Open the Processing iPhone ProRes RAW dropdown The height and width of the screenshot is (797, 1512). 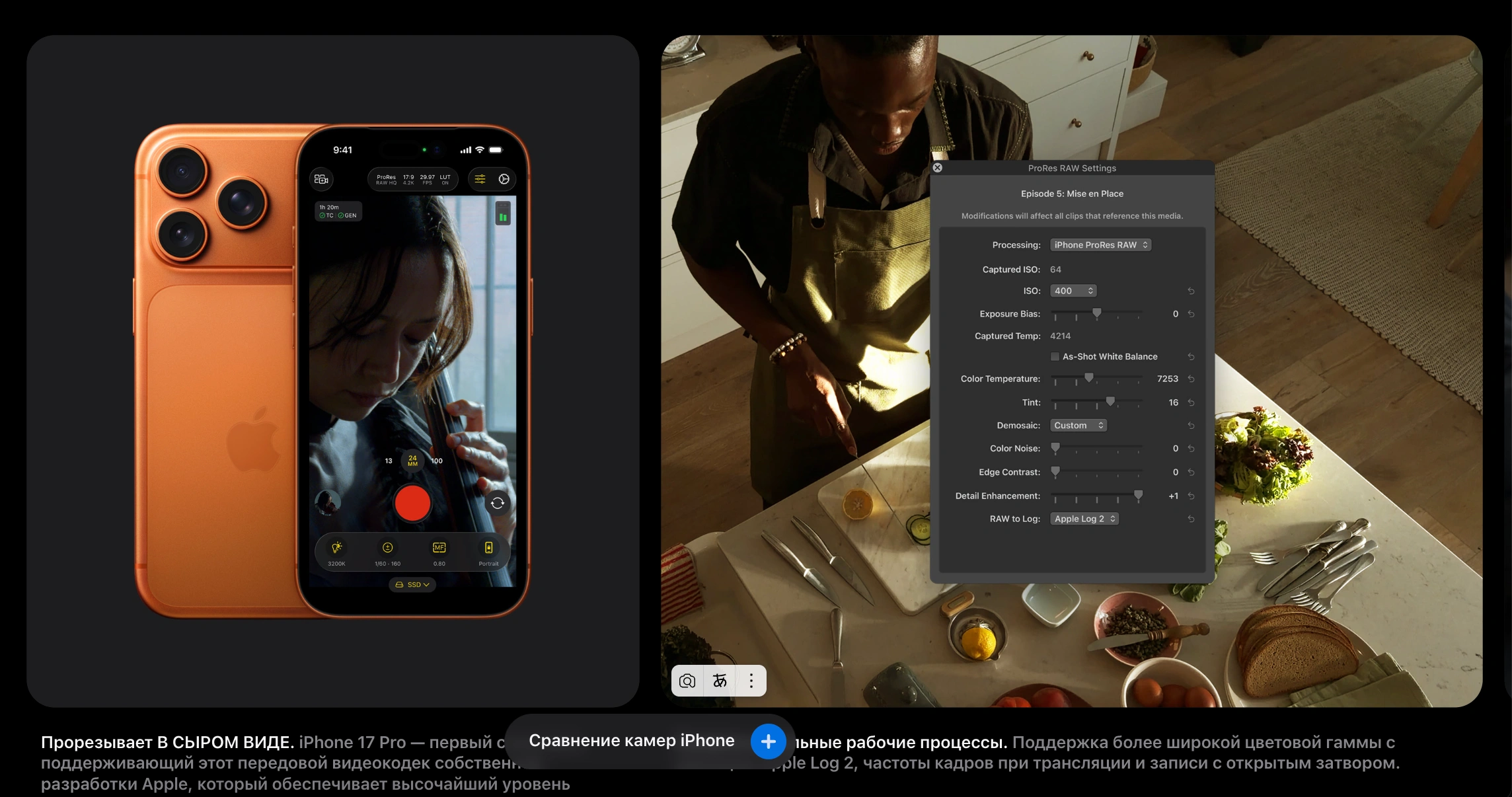(1100, 245)
